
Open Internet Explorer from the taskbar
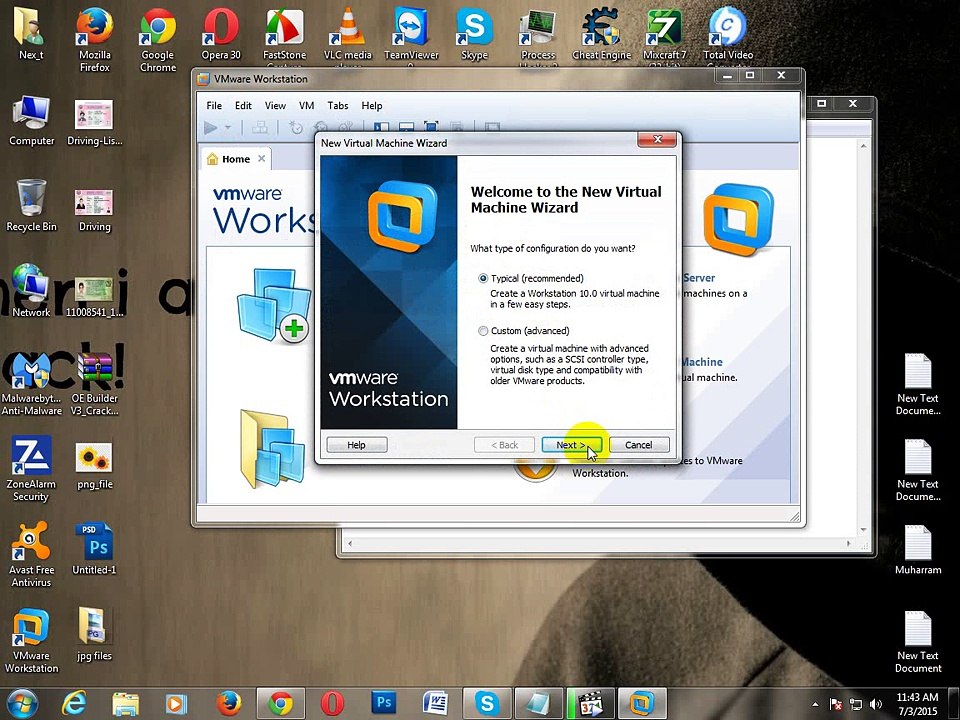click(73, 703)
